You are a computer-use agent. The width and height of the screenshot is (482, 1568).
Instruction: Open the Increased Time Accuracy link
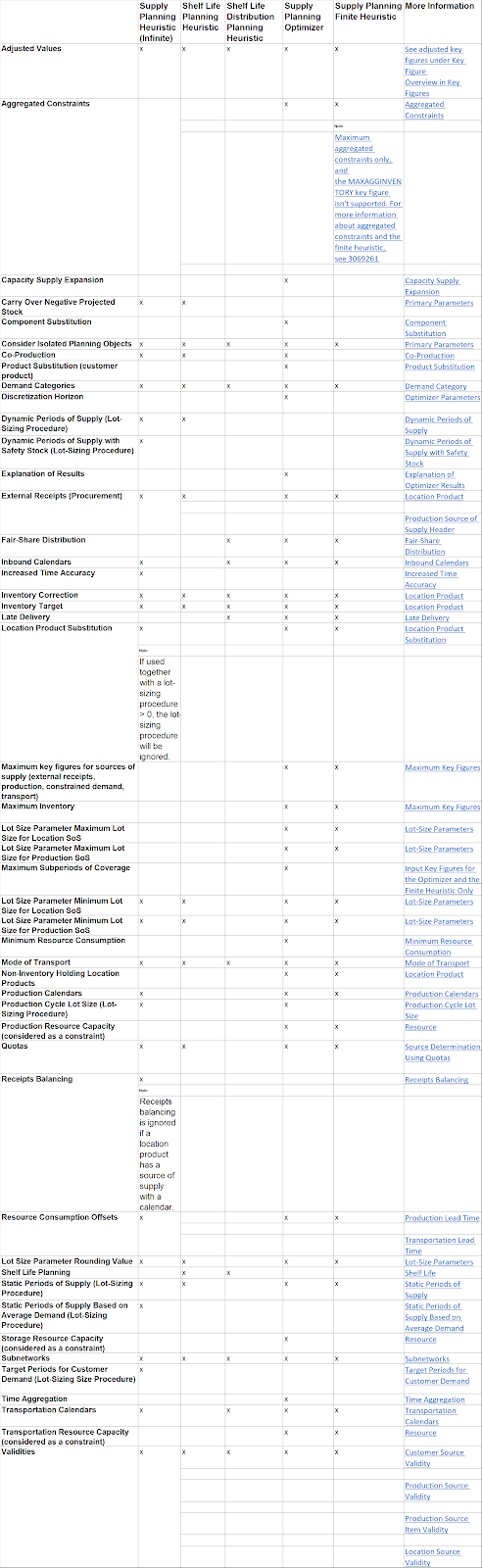(x=431, y=579)
